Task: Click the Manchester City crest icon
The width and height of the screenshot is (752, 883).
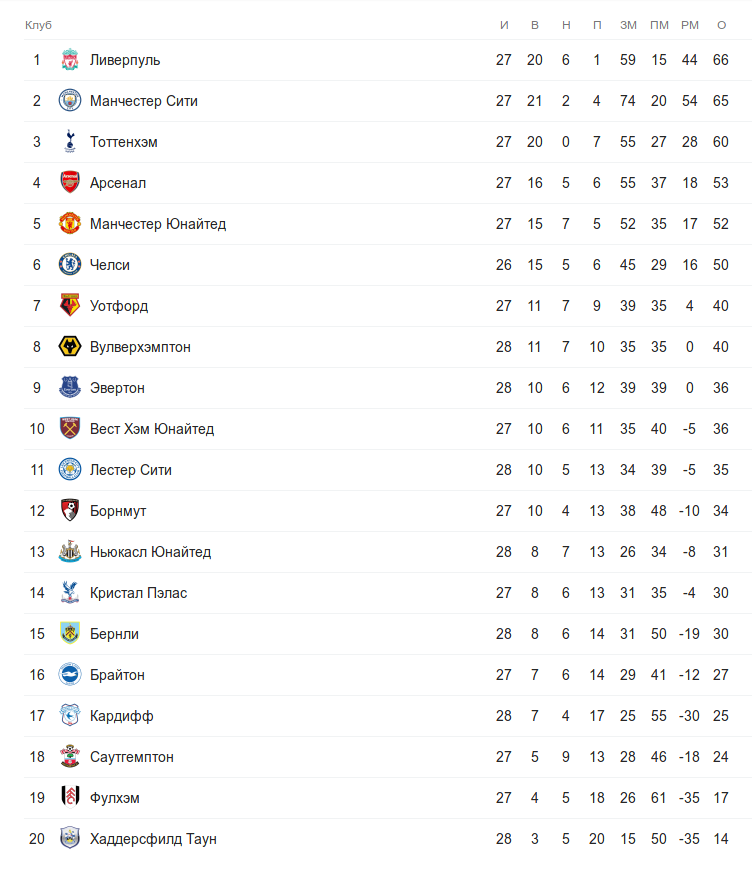Action: (69, 101)
